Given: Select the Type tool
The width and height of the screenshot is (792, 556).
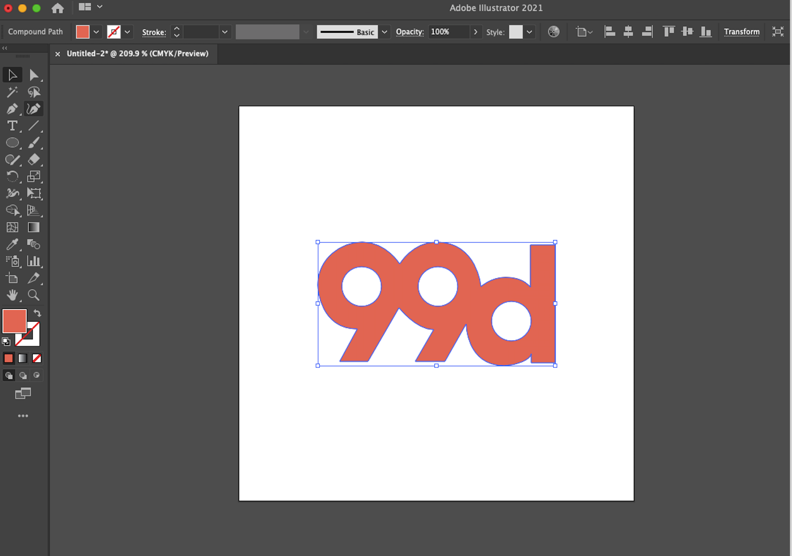Looking at the screenshot, I should click(x=12, y=126).
